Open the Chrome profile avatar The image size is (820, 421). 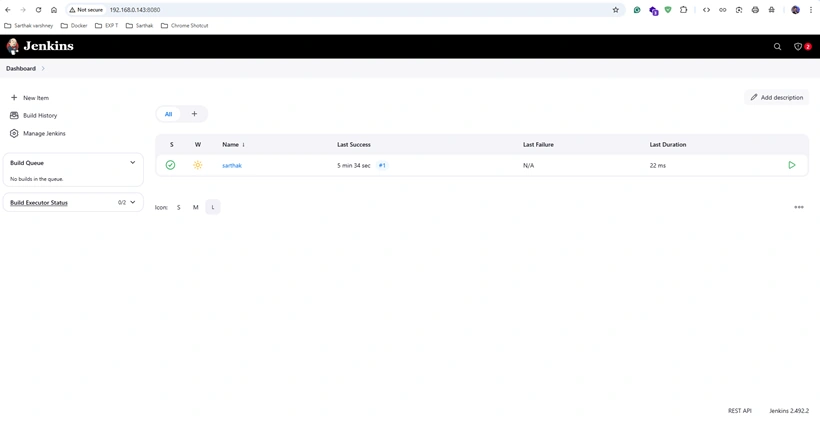coord(795,10)
